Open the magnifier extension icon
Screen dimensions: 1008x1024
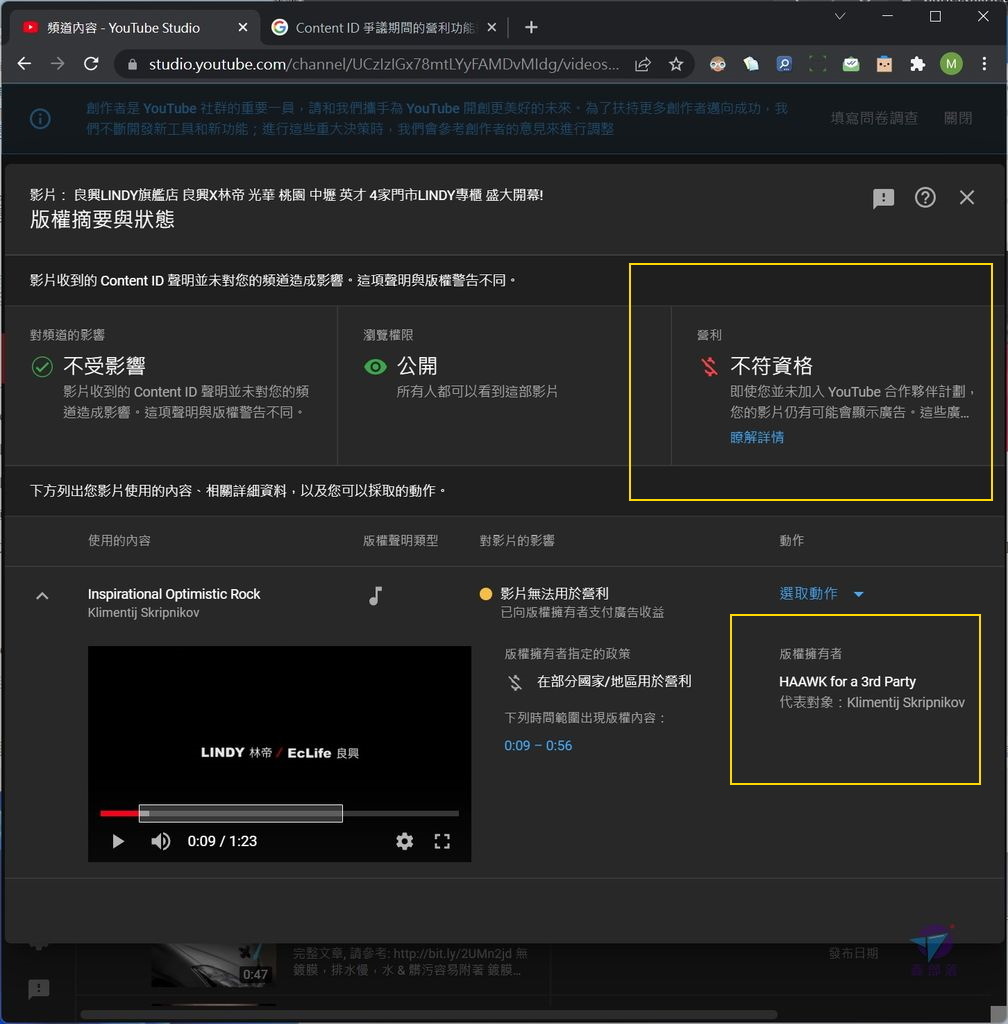(x=784, y=64)
